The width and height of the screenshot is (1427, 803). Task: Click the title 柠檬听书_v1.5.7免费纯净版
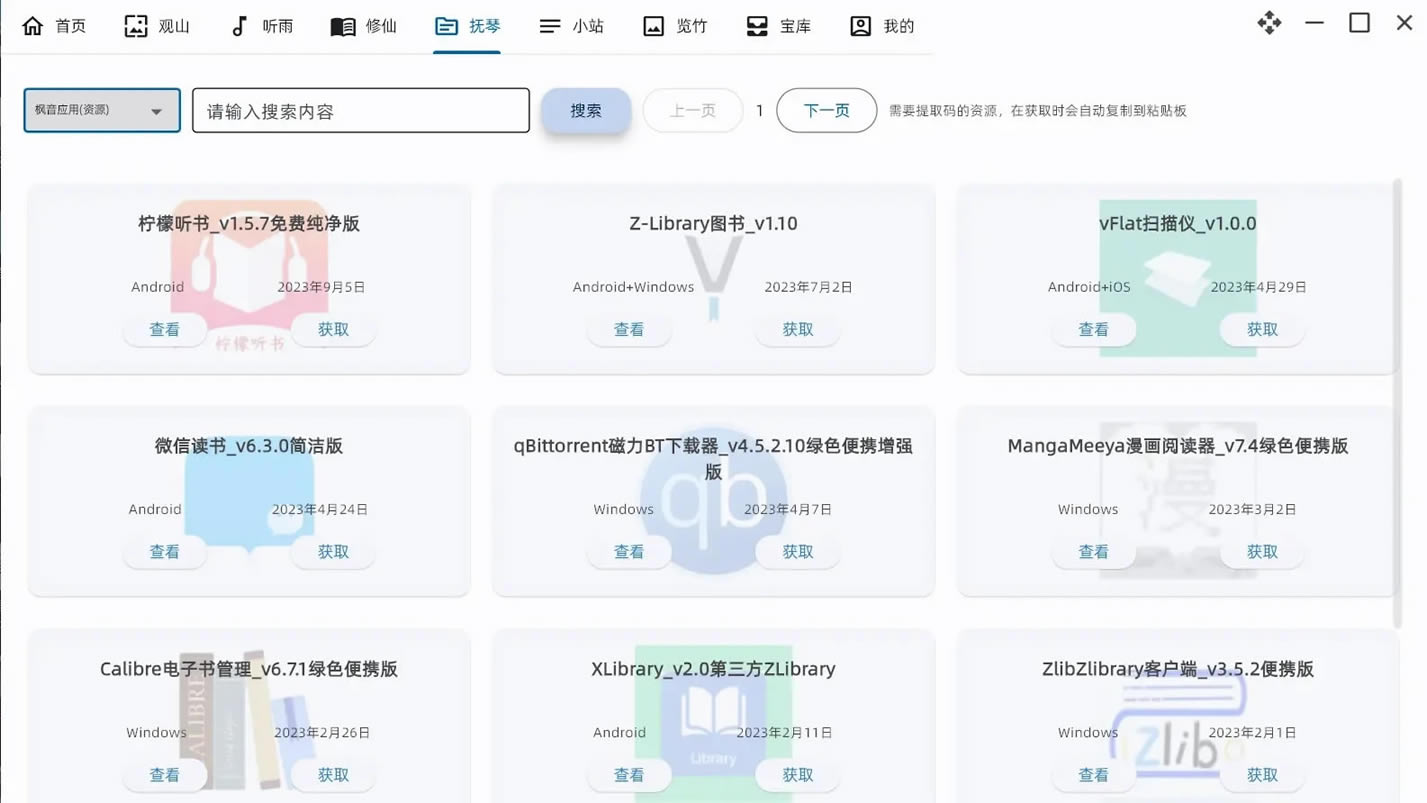click(249, 224)
